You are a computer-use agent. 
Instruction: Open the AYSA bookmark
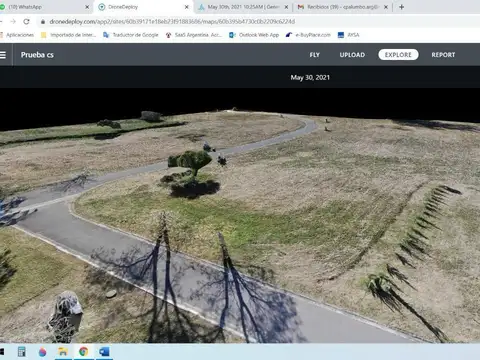(x=349, y=35)
